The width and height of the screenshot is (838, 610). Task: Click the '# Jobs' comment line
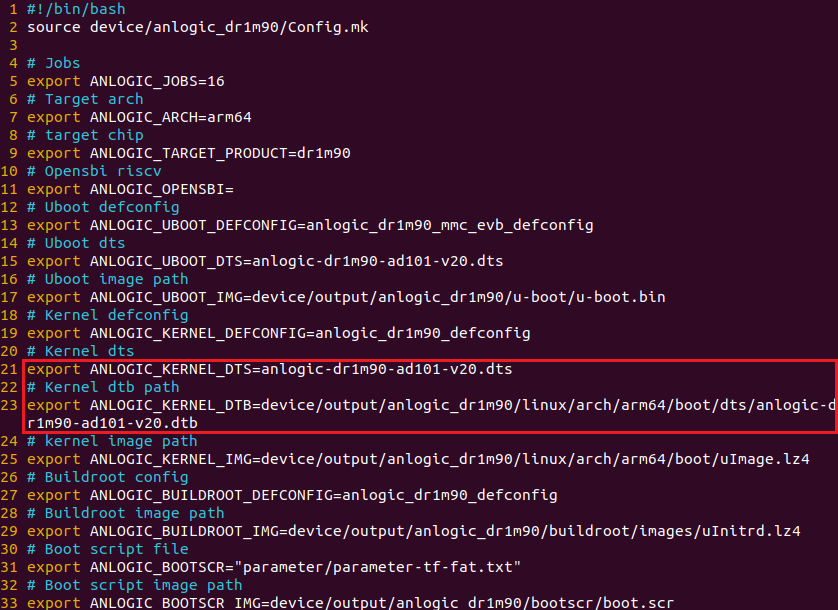(x=53, y=63)
